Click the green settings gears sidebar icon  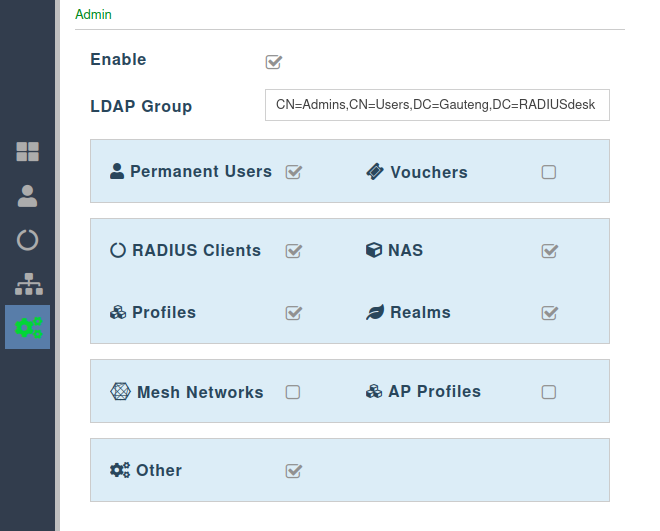tap(27, 327)
